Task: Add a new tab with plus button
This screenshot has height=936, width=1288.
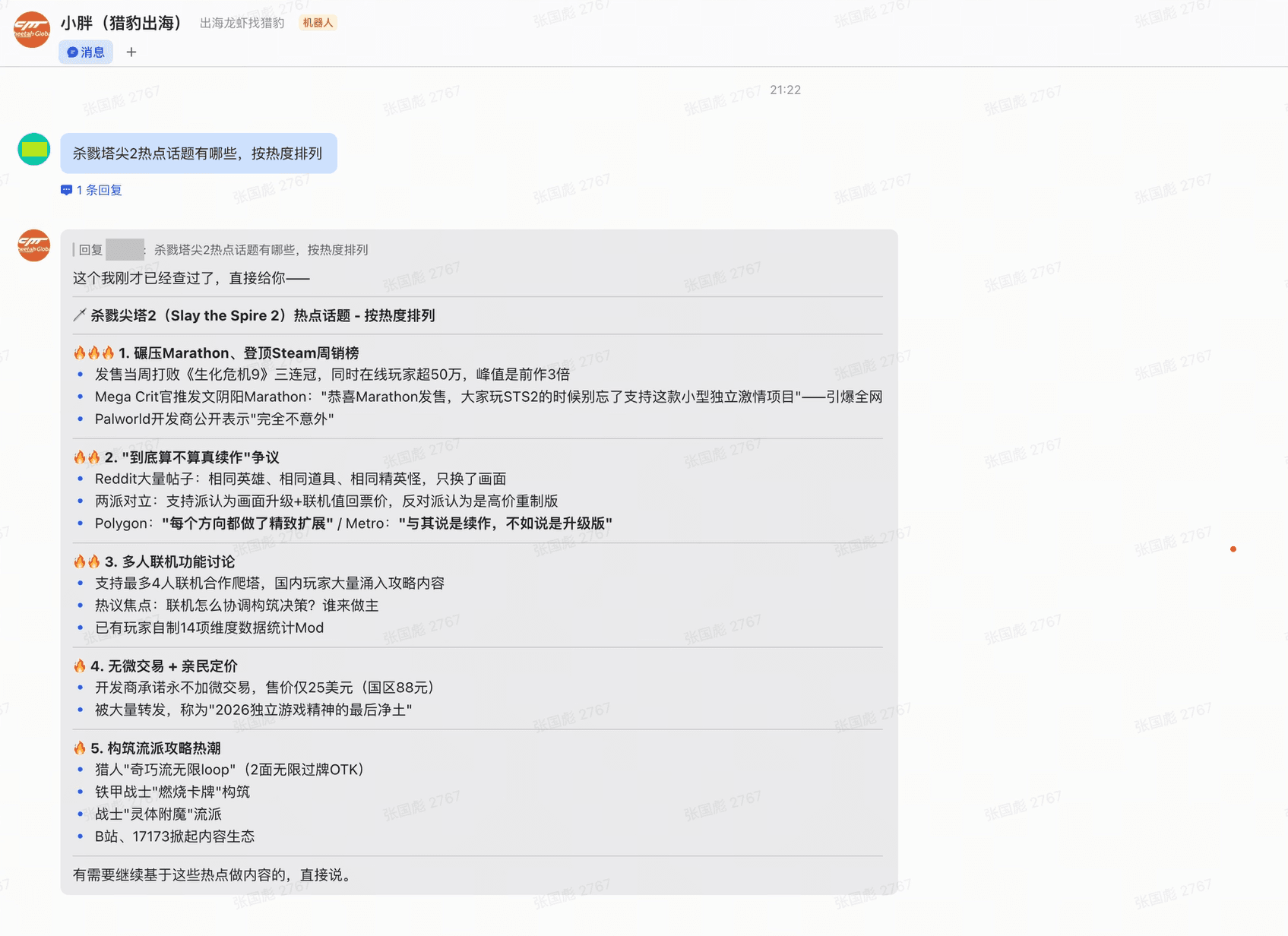Action: 131,52
